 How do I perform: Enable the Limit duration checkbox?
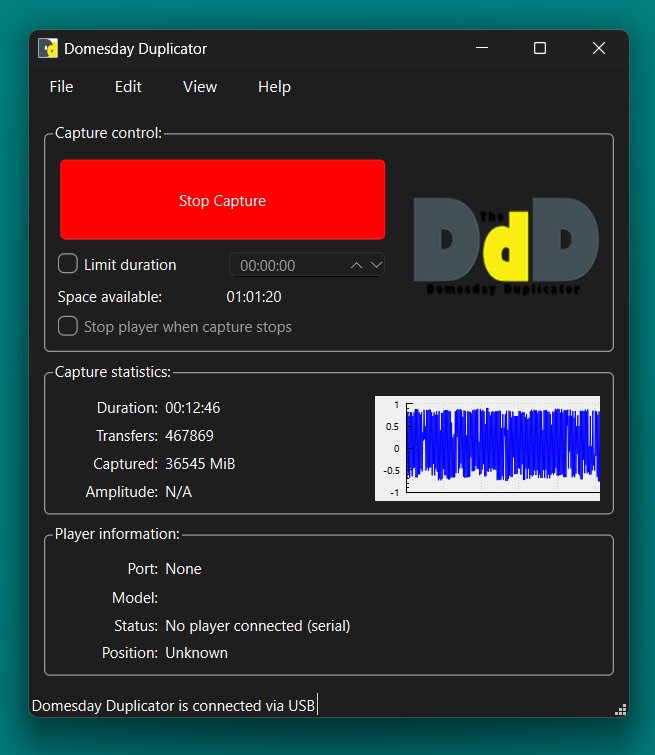[68, 264]
